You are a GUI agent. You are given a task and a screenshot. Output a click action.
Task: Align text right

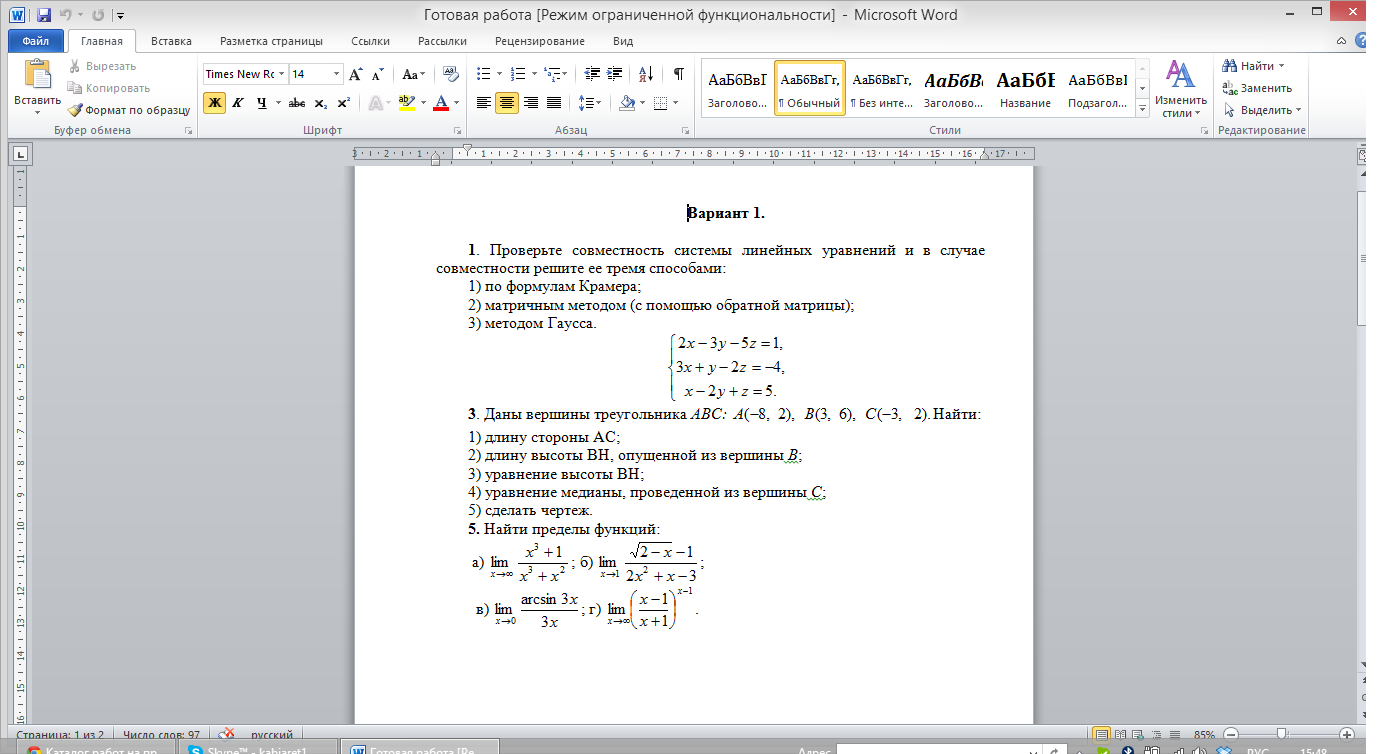(x=530, y=102)
